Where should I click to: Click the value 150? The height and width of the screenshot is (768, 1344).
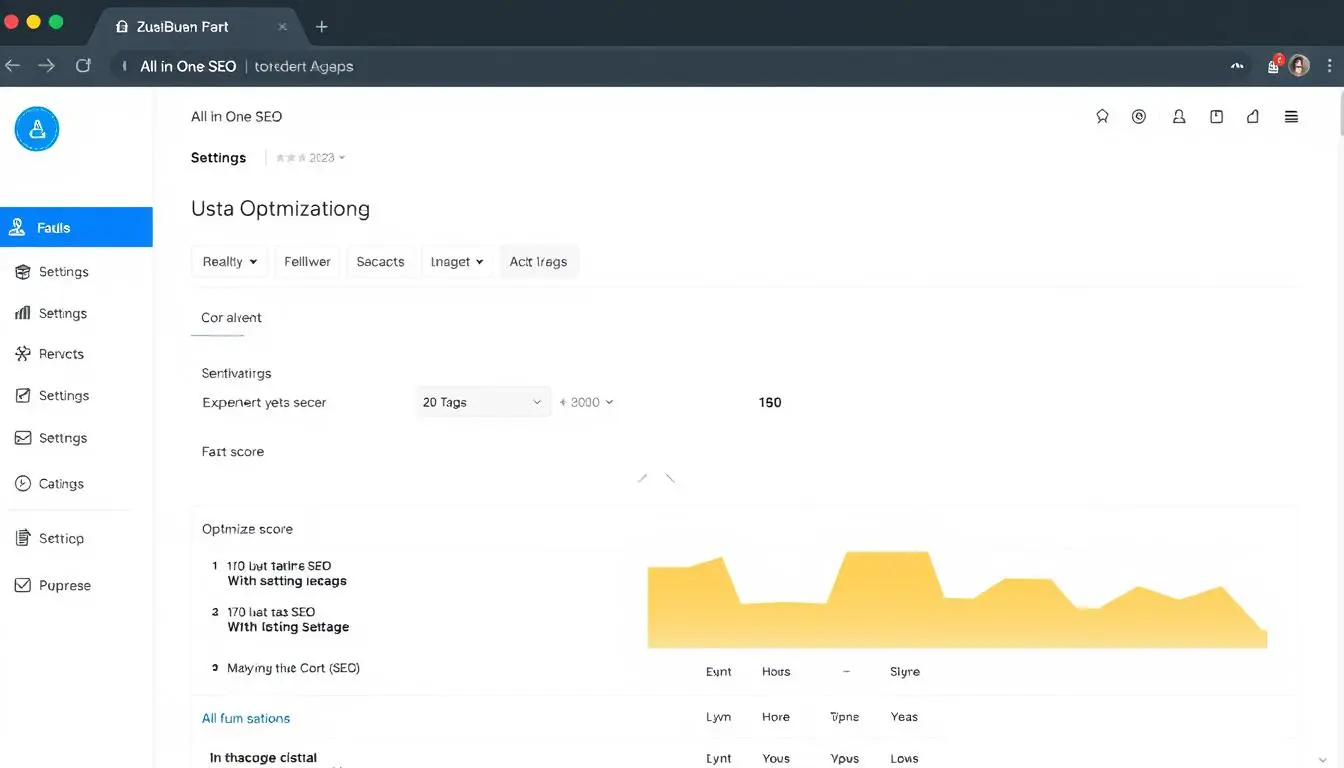click(770, 402)
